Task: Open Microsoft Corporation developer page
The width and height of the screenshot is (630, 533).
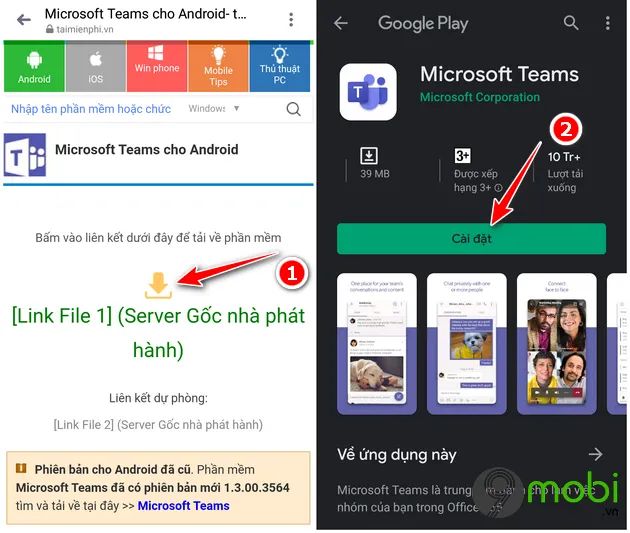Action: (480, 97)
